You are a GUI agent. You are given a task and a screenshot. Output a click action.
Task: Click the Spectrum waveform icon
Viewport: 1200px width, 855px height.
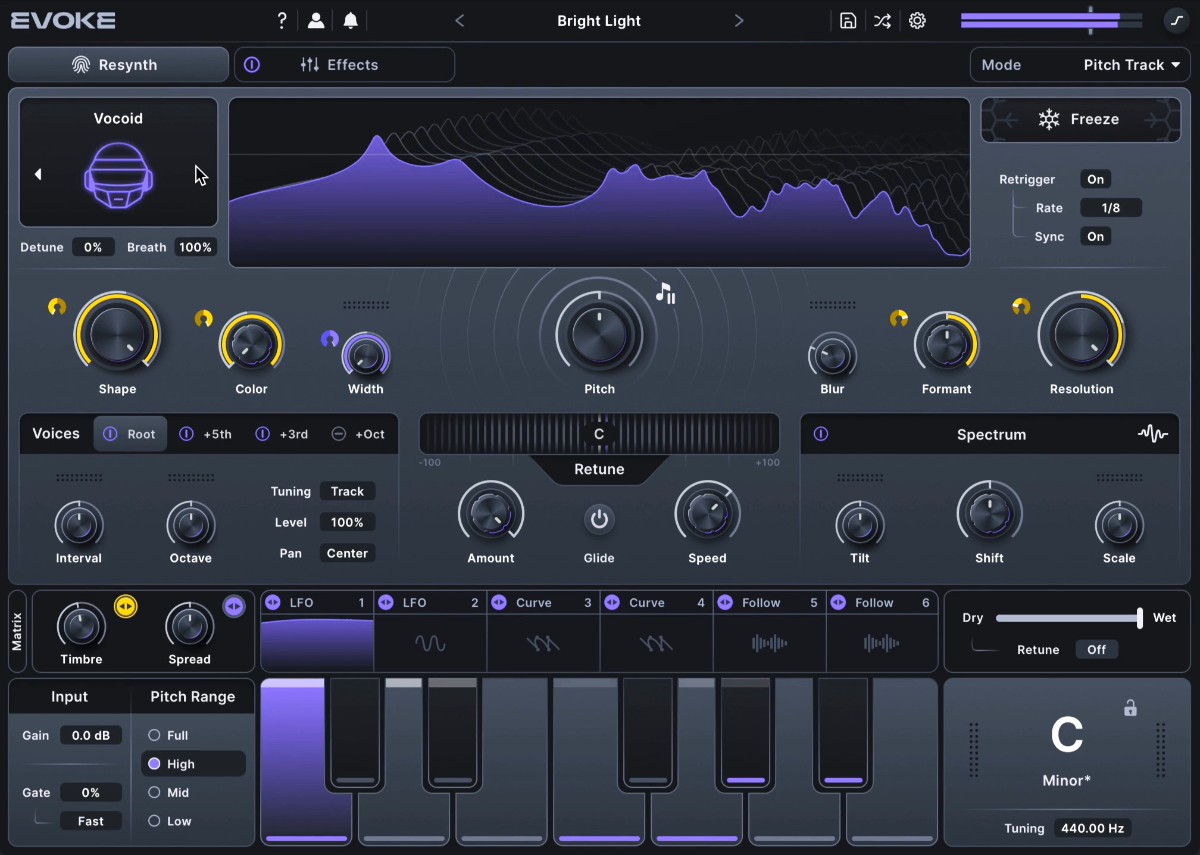tap(1152, 434)
